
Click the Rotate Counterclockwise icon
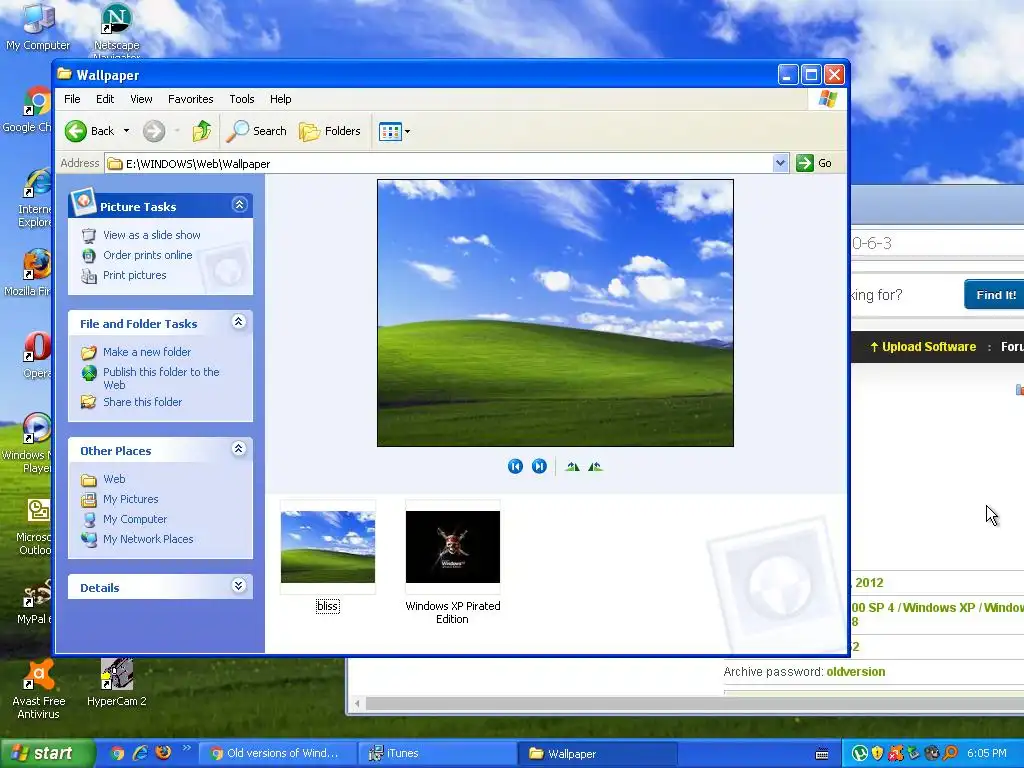coord(595,466)
